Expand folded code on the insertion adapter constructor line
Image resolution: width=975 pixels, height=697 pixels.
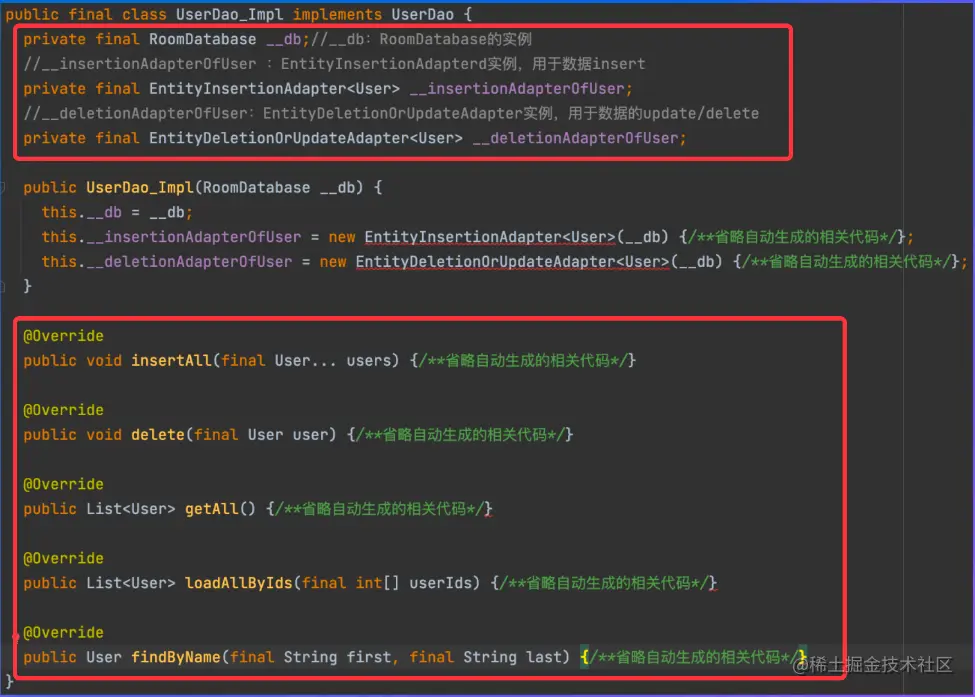[x=793, y=237]
